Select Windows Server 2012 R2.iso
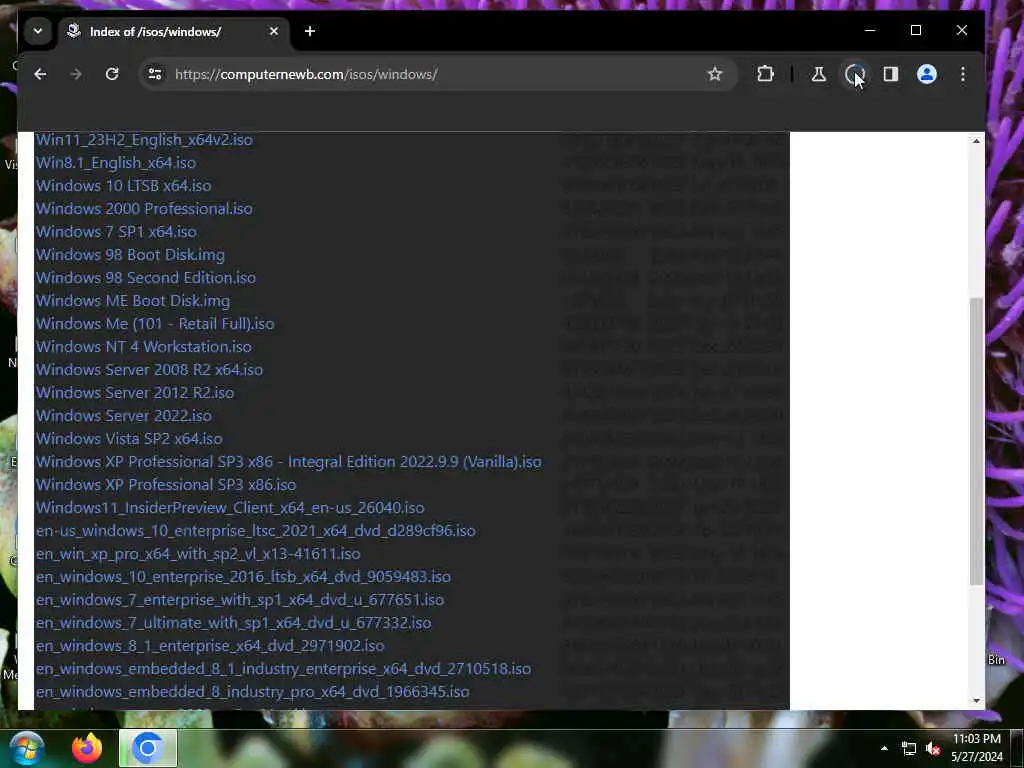The image size is (1024, 768). pos(135,392)
